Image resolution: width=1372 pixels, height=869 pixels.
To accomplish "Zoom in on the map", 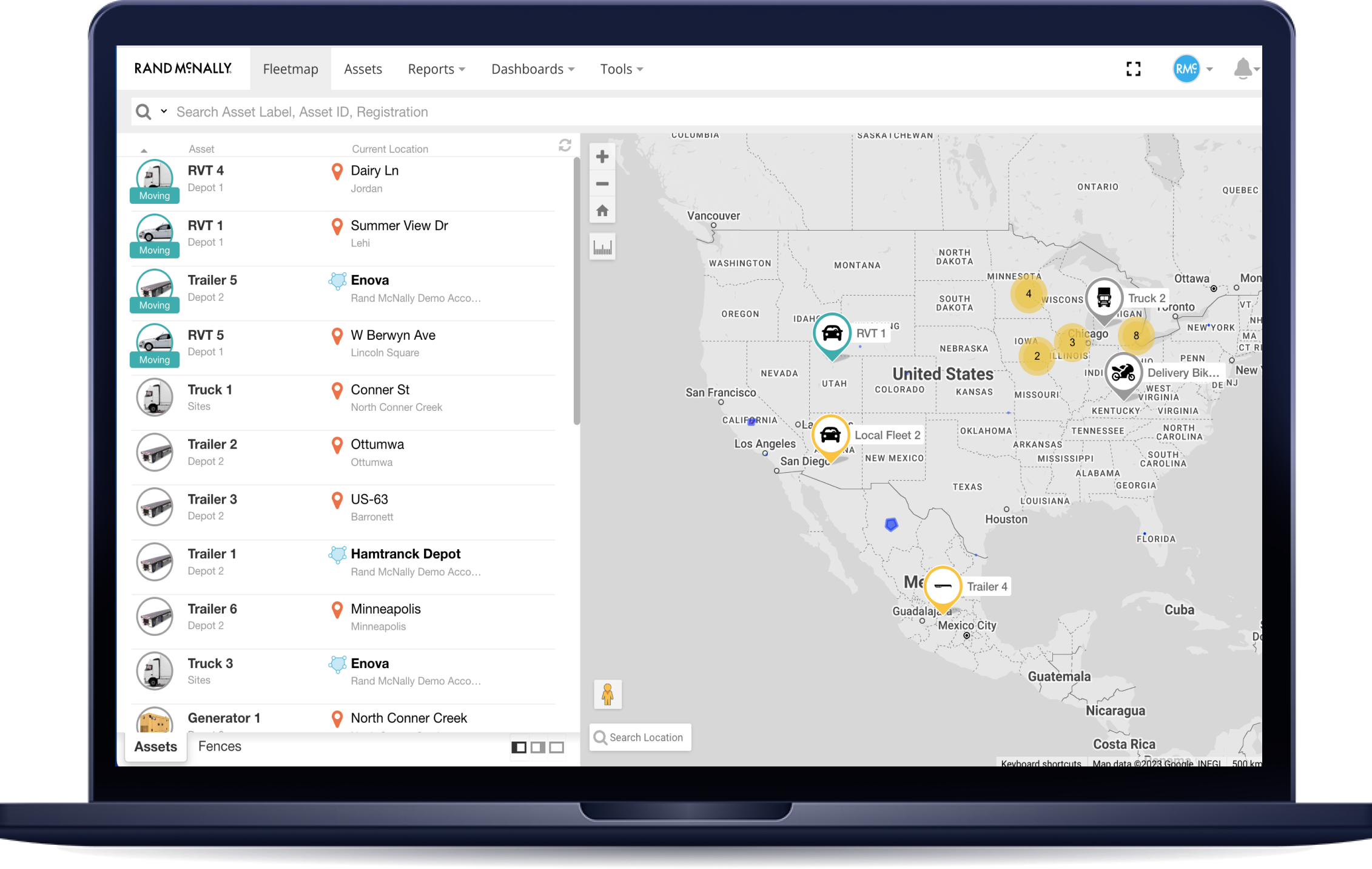I will click(x=602, y=157).
